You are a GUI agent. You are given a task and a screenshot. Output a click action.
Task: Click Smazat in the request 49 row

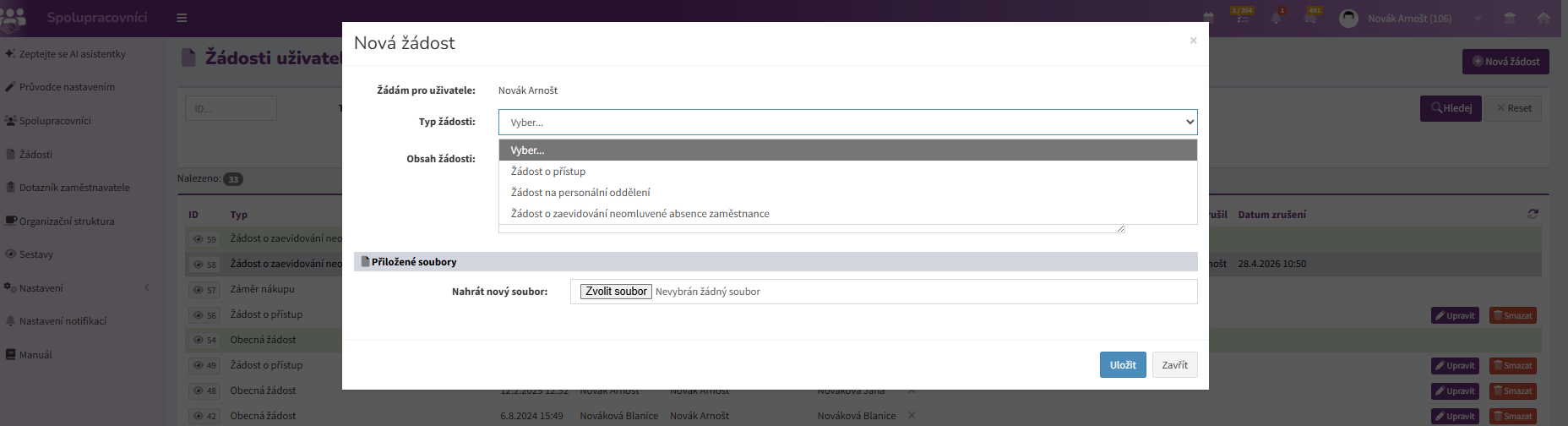point(1512,366)
